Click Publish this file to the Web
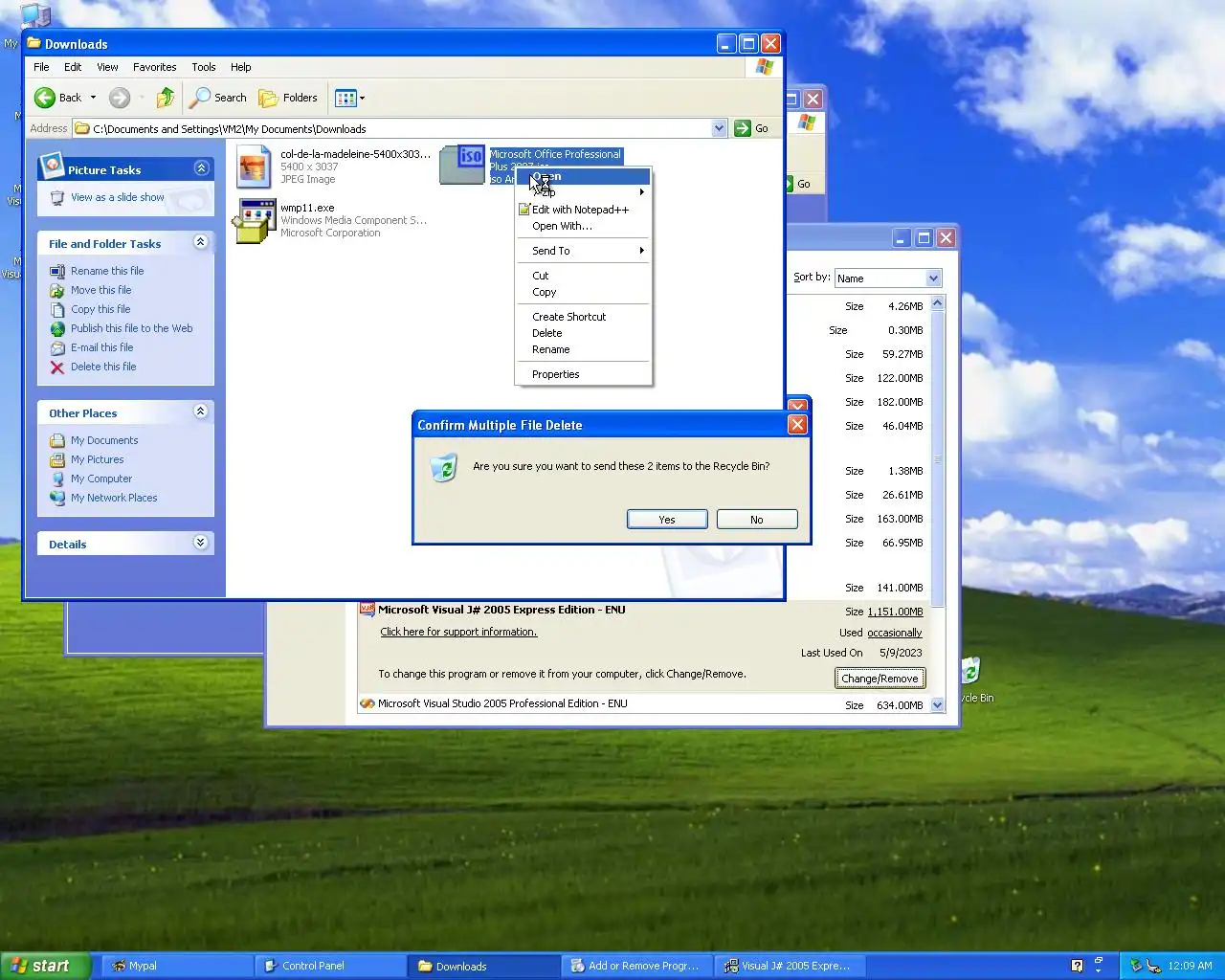 coord(131,328)
